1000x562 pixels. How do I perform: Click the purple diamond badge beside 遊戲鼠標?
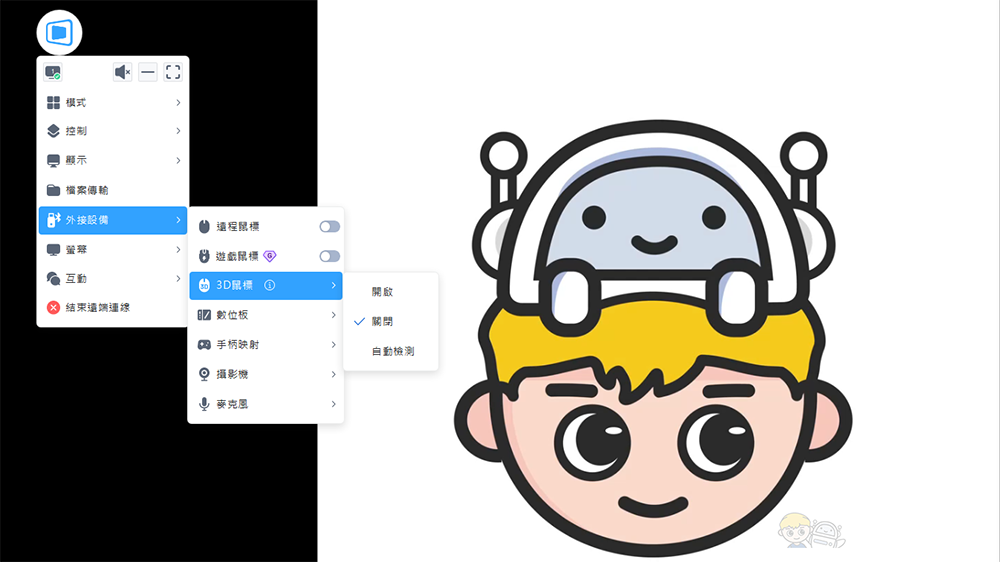pyautogui.click(x=270, y=256)
